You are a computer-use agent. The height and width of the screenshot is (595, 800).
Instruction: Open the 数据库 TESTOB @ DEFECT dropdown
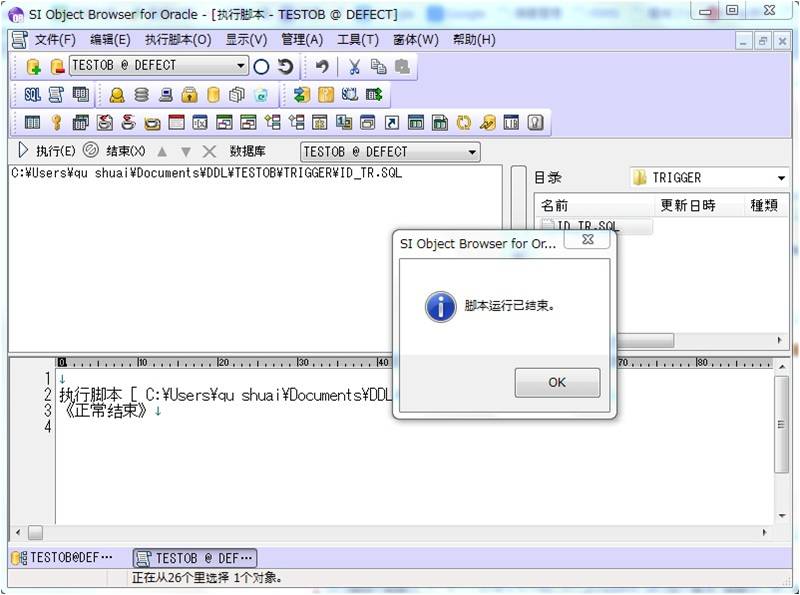coord(390,152)
